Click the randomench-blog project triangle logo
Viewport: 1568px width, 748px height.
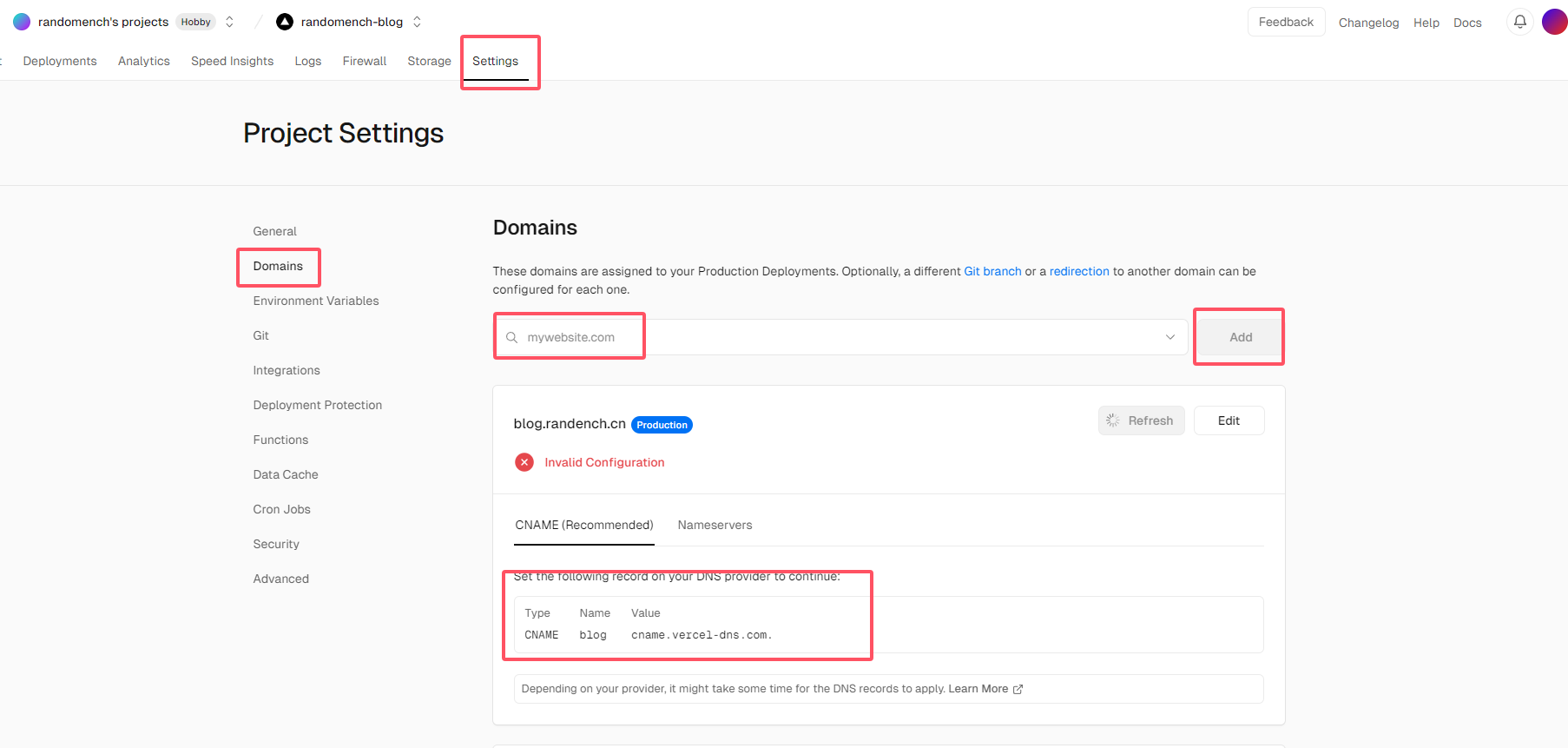coord(285,22)
